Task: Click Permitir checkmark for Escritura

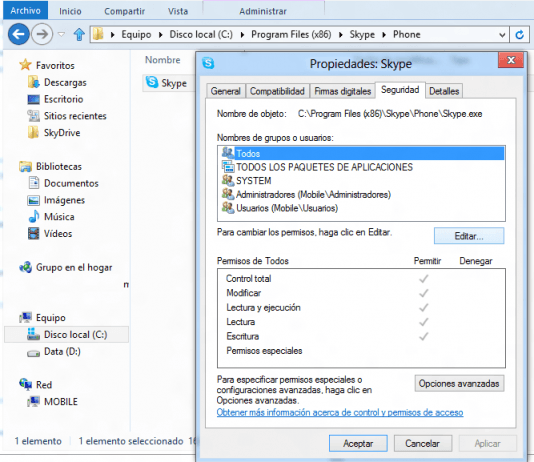Action: (x=424, y=336)
